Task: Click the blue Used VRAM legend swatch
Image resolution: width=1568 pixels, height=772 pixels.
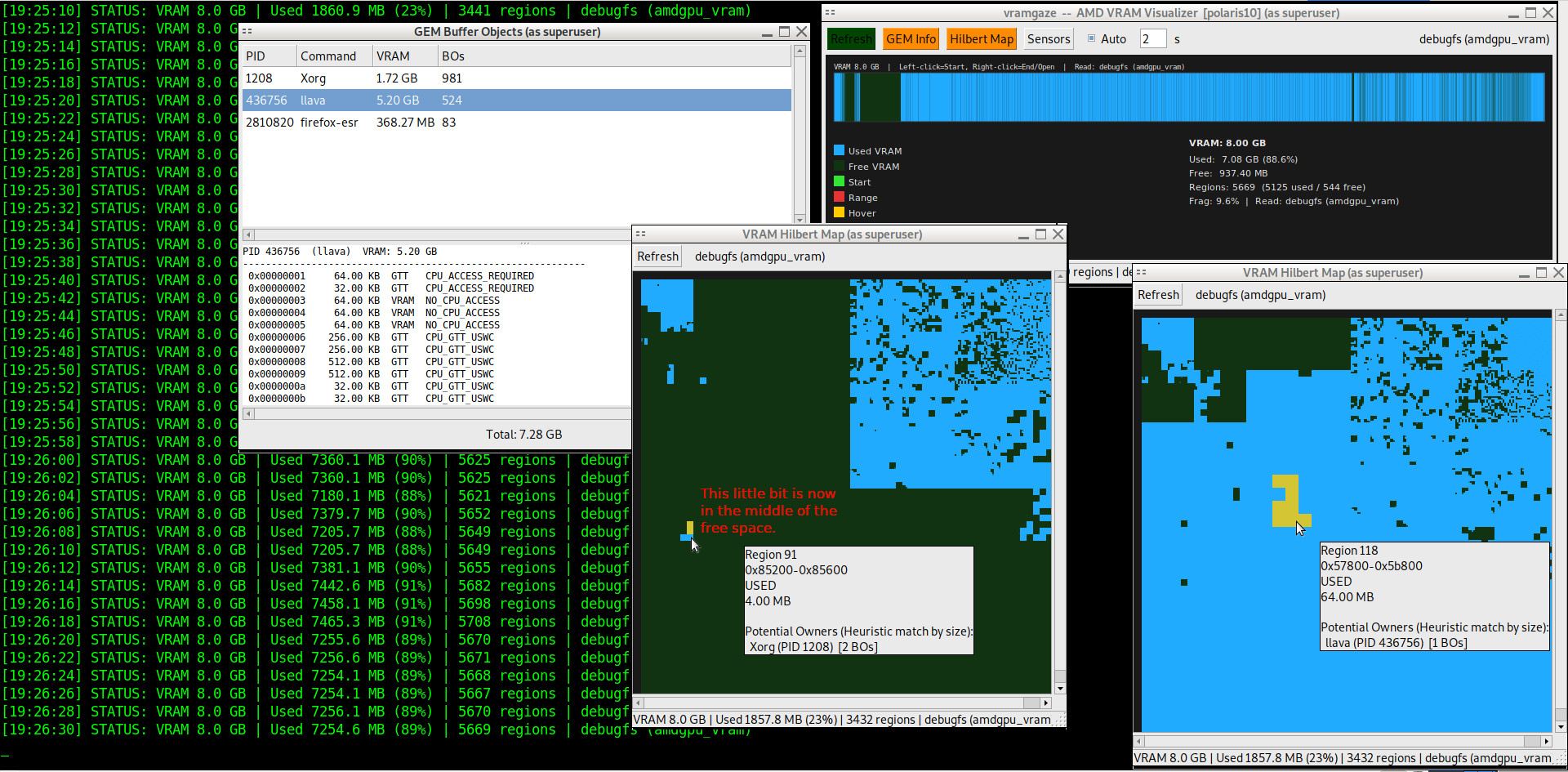Action: point(839,150)
